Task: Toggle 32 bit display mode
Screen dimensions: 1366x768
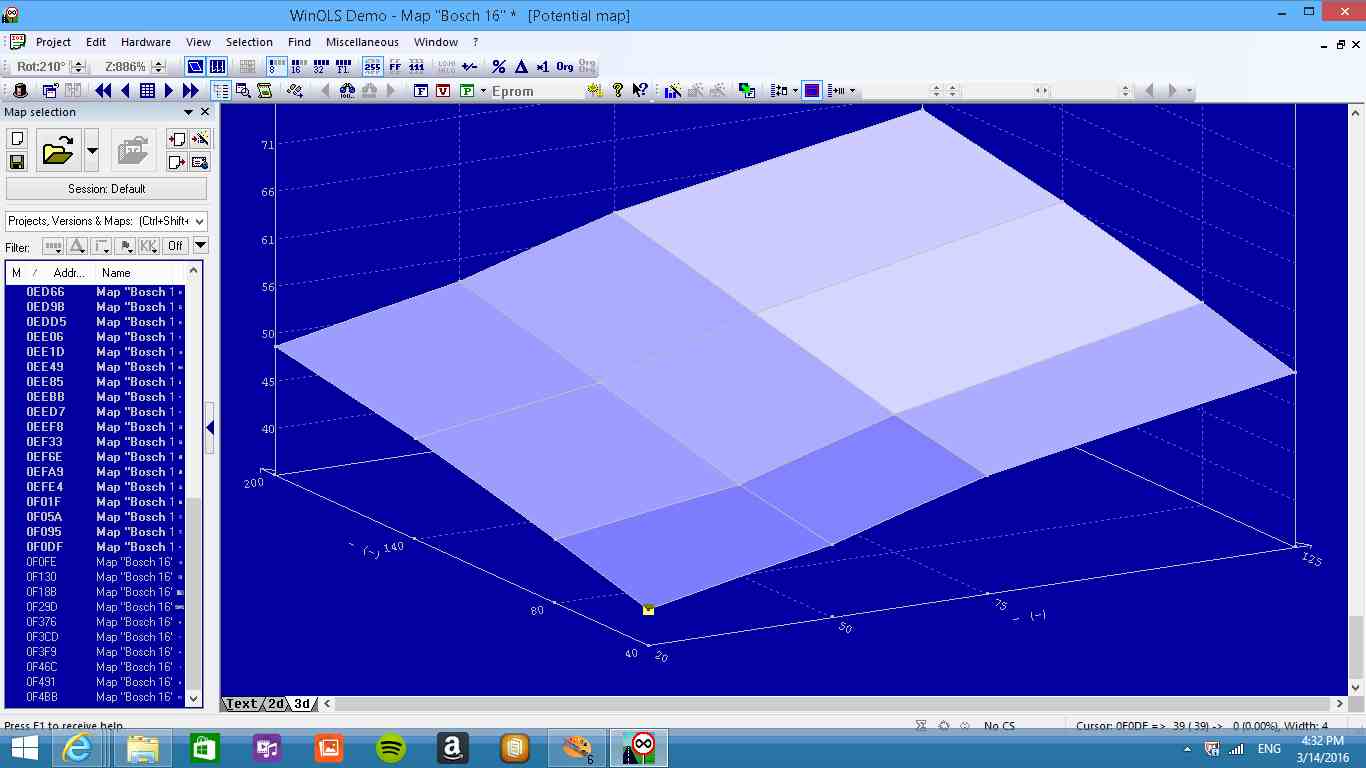Action: 320,67
